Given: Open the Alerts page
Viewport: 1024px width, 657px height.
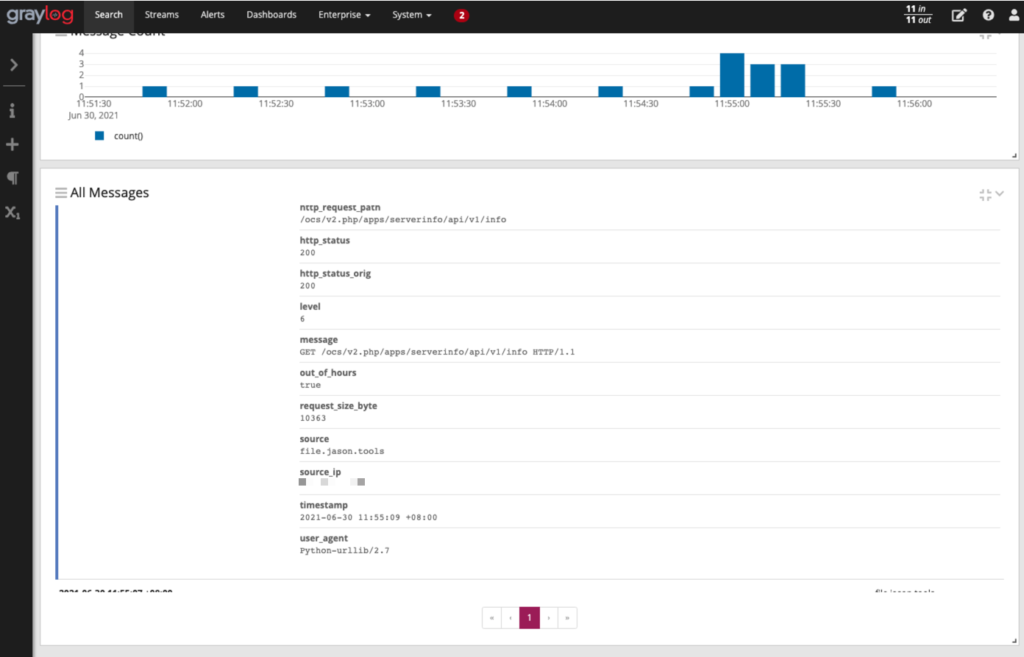Looking at the screenshot, I should (x=212, y=14).
